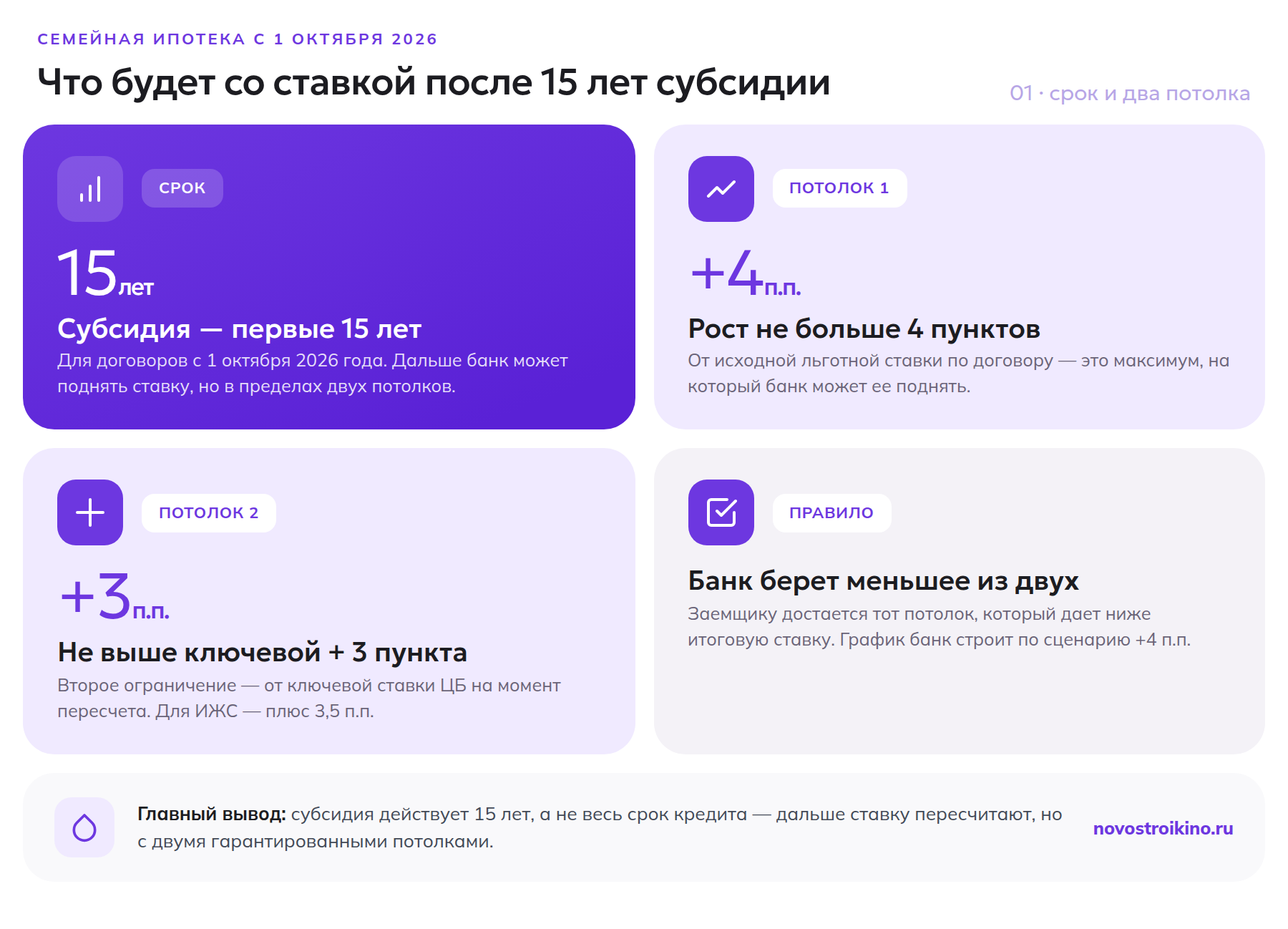The height and width of the screenshot is (929, 1288).
Task: Click the trend line icon beside ПОТОЛОК 1
Action: click(x=721, y=189)
